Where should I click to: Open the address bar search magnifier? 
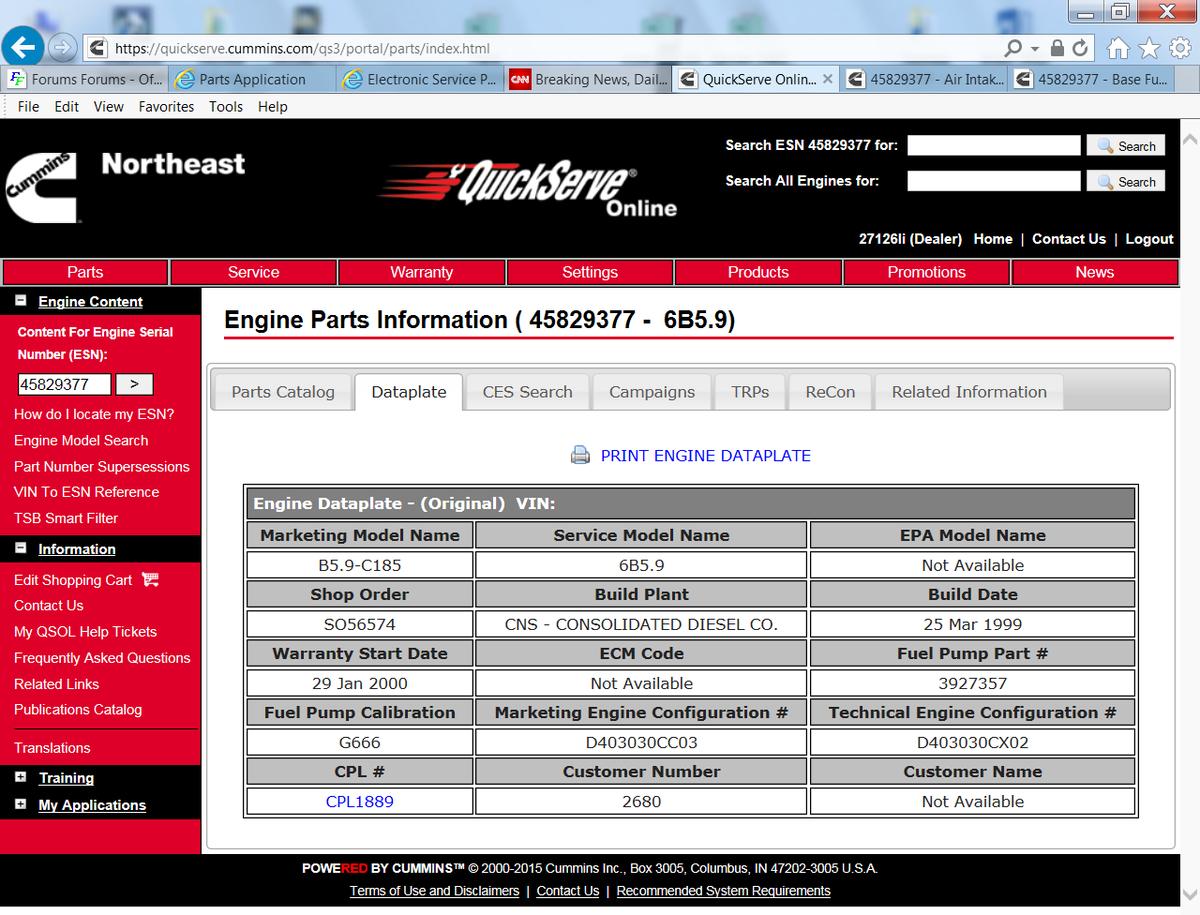point(1014,48)
